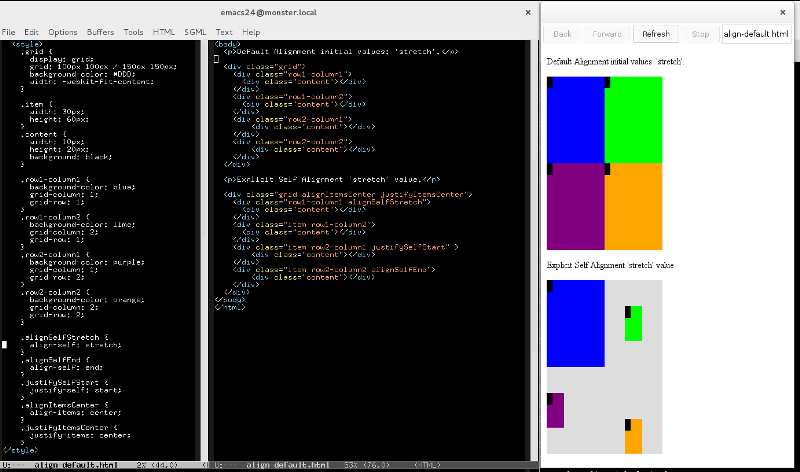Open the Buffers menu
Image resolution: width=800 pixels, height=472 pixels.
(100, 32)
